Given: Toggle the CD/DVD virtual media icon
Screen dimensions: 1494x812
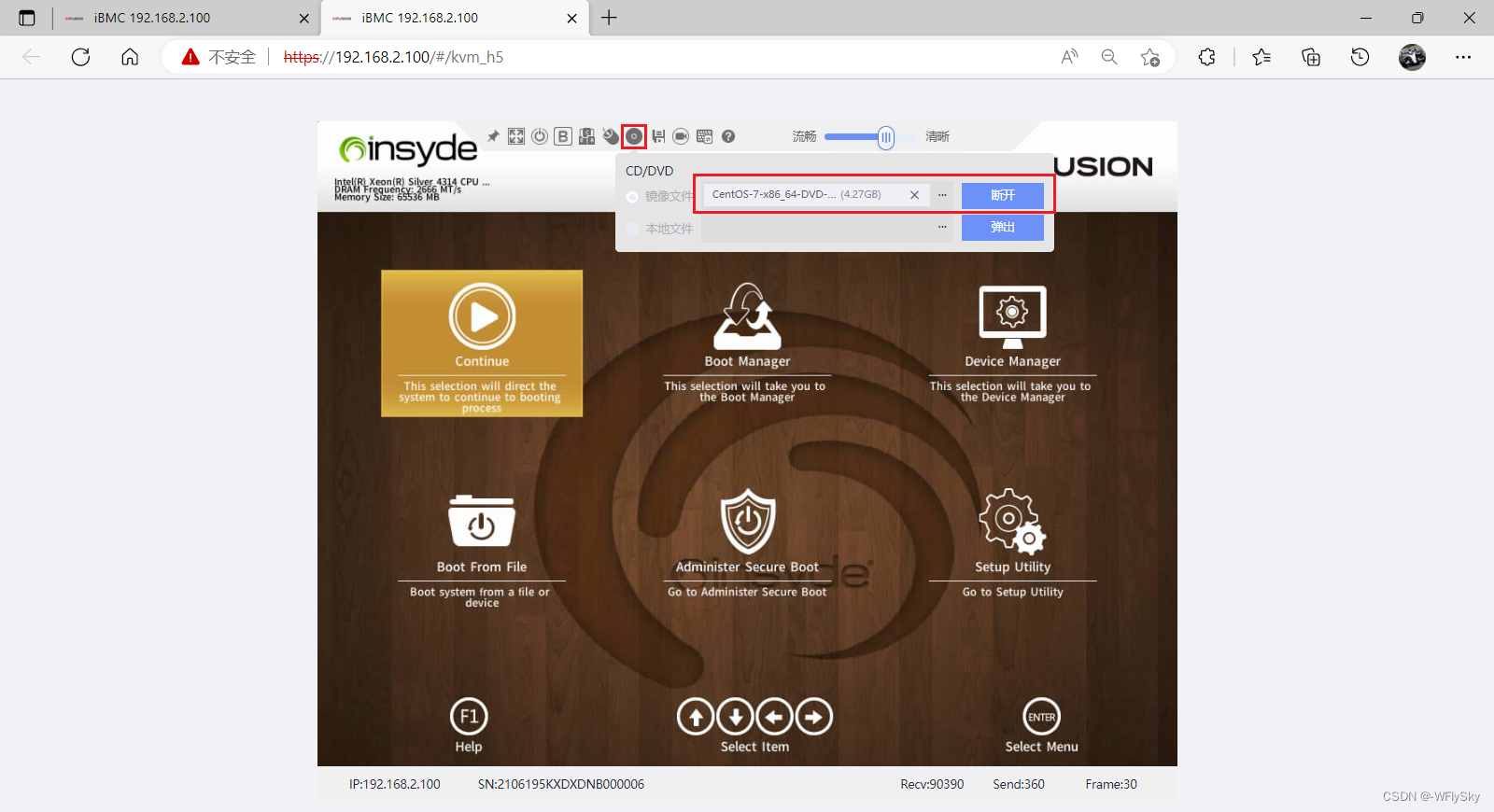Looking at the screenshot, I should (x=634, y=136).
